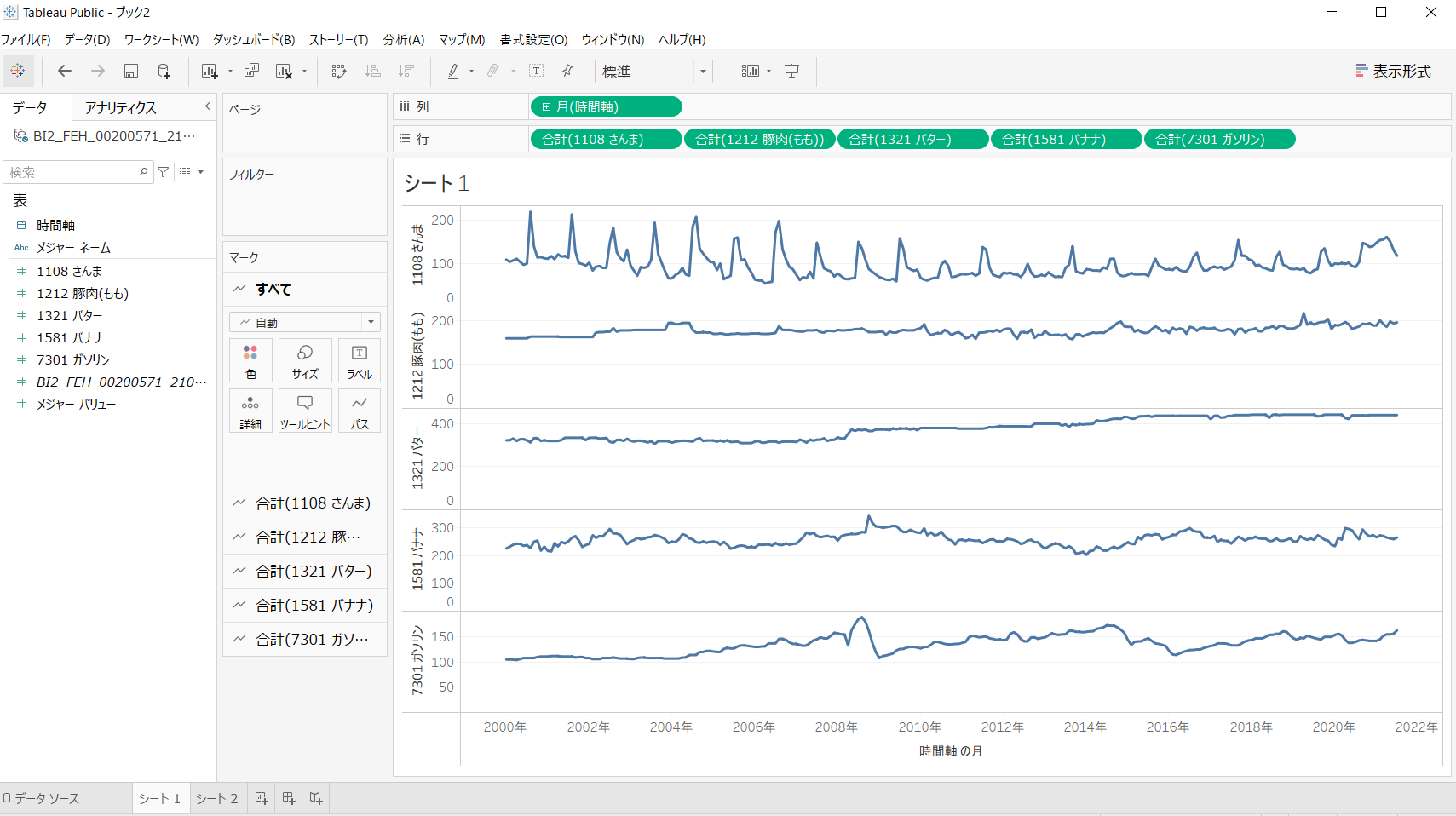Open the ファイル(F) menu
This screenshot has height=816, width=1456.
[x=26, y=40]
